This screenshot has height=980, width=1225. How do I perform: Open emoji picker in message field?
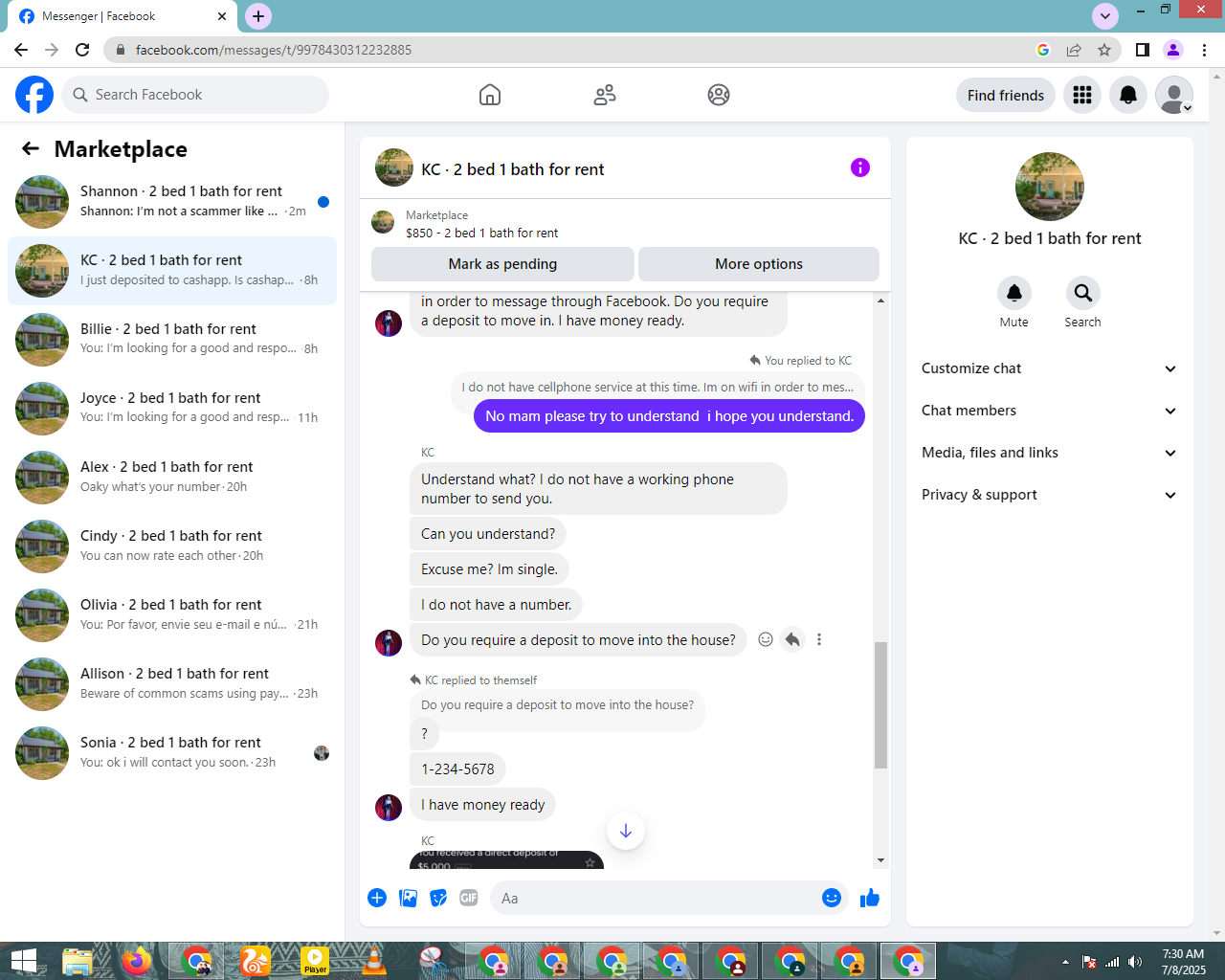pos(832,898)
